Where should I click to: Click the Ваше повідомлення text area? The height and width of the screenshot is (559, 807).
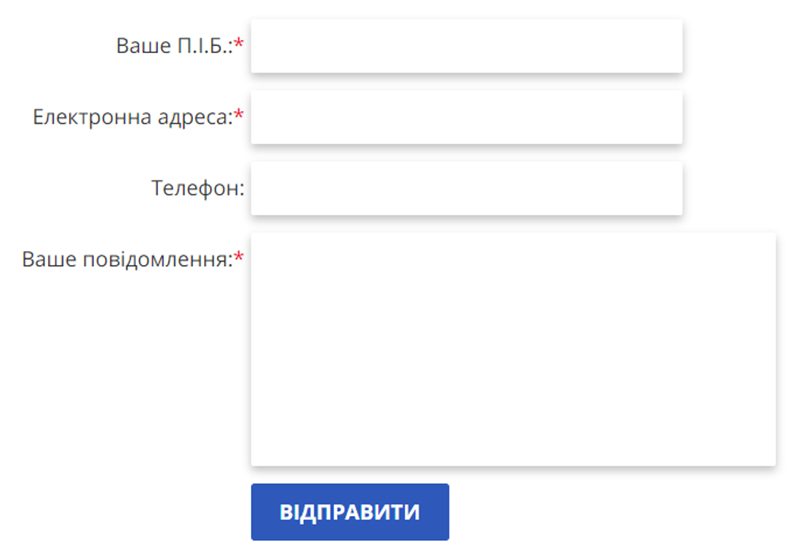click(513, 349)
